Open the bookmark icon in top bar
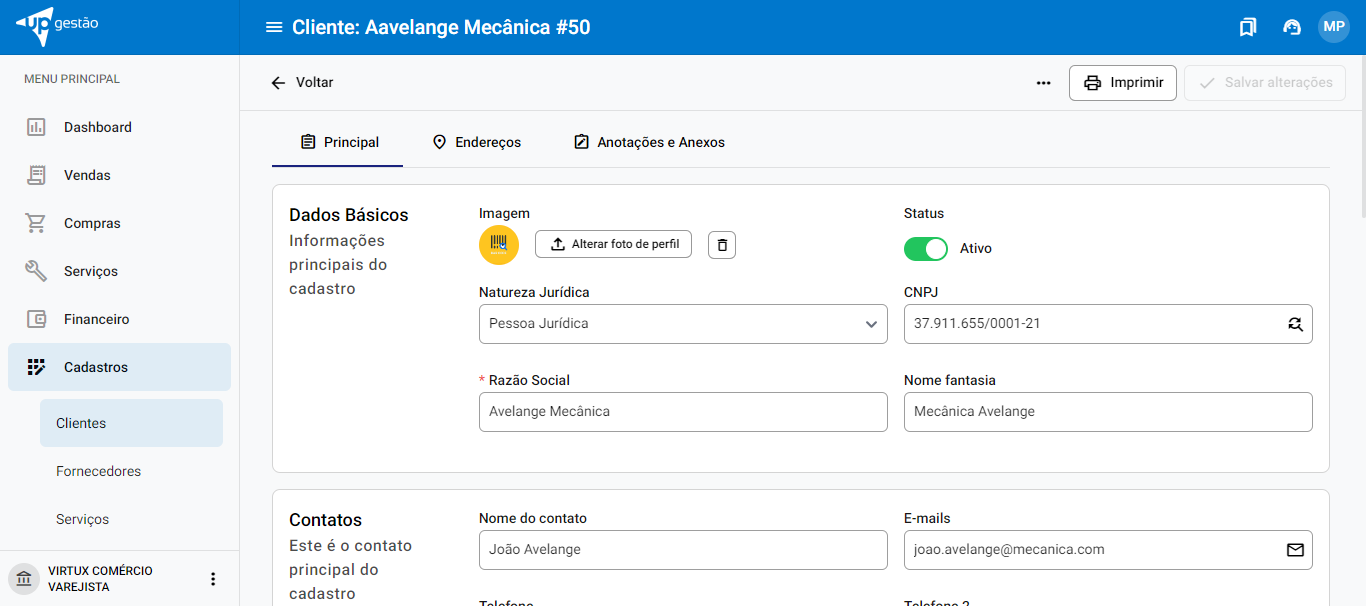This screenshot has height=606, width=1366. pyautogui.click(x=1247, y=27)
